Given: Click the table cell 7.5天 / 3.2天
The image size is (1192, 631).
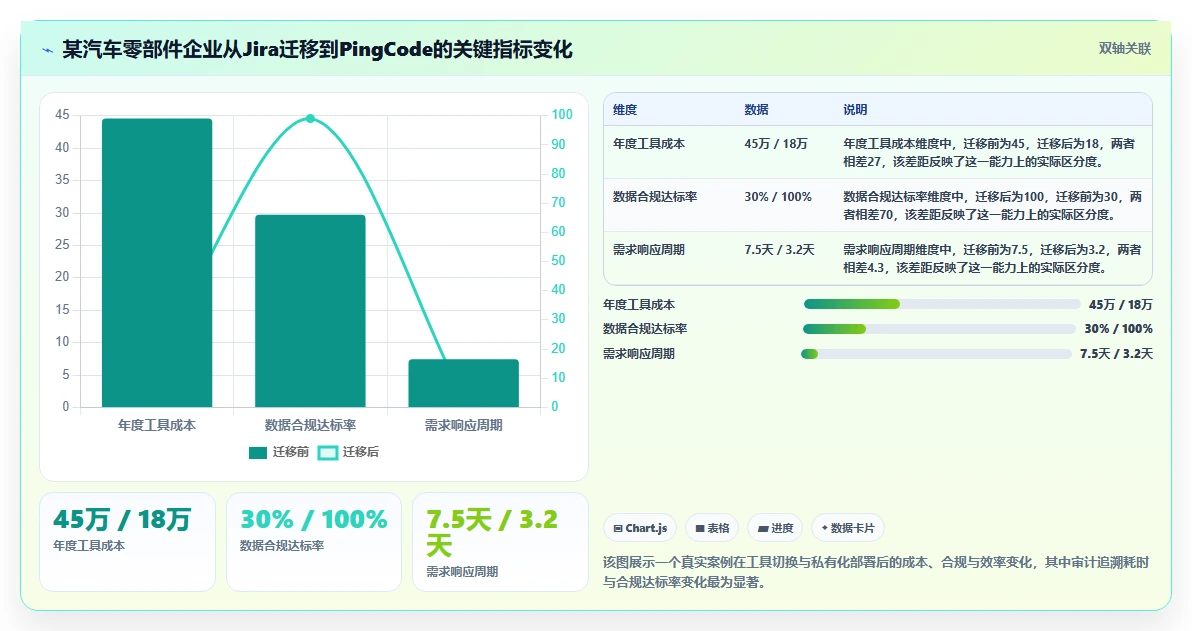Looking at the screenshot, I should [779, 250].
